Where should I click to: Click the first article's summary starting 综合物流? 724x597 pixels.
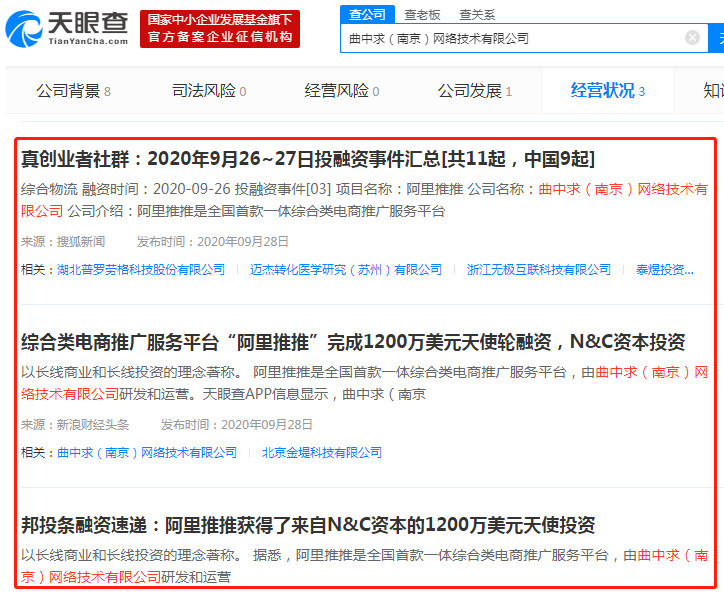coord(364,200)
